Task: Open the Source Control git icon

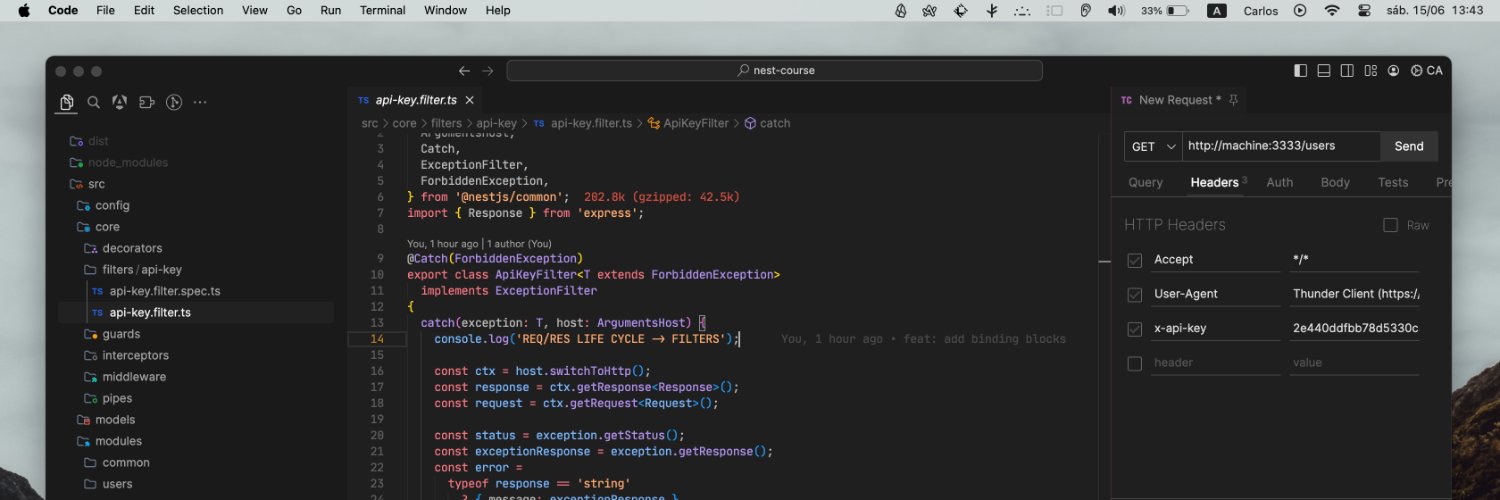Action: pyautogui.click(x=173, y=102)
